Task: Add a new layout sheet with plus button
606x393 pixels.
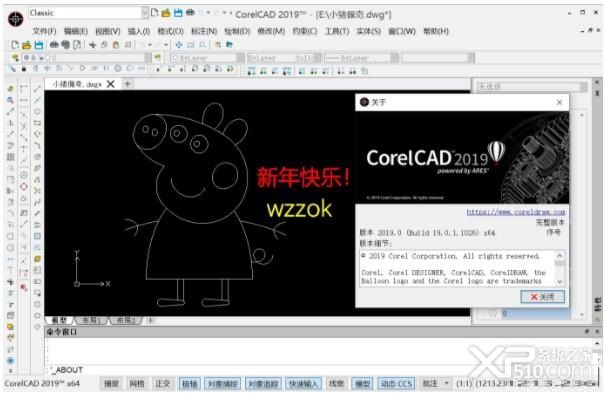Action: tap(151, 320)
